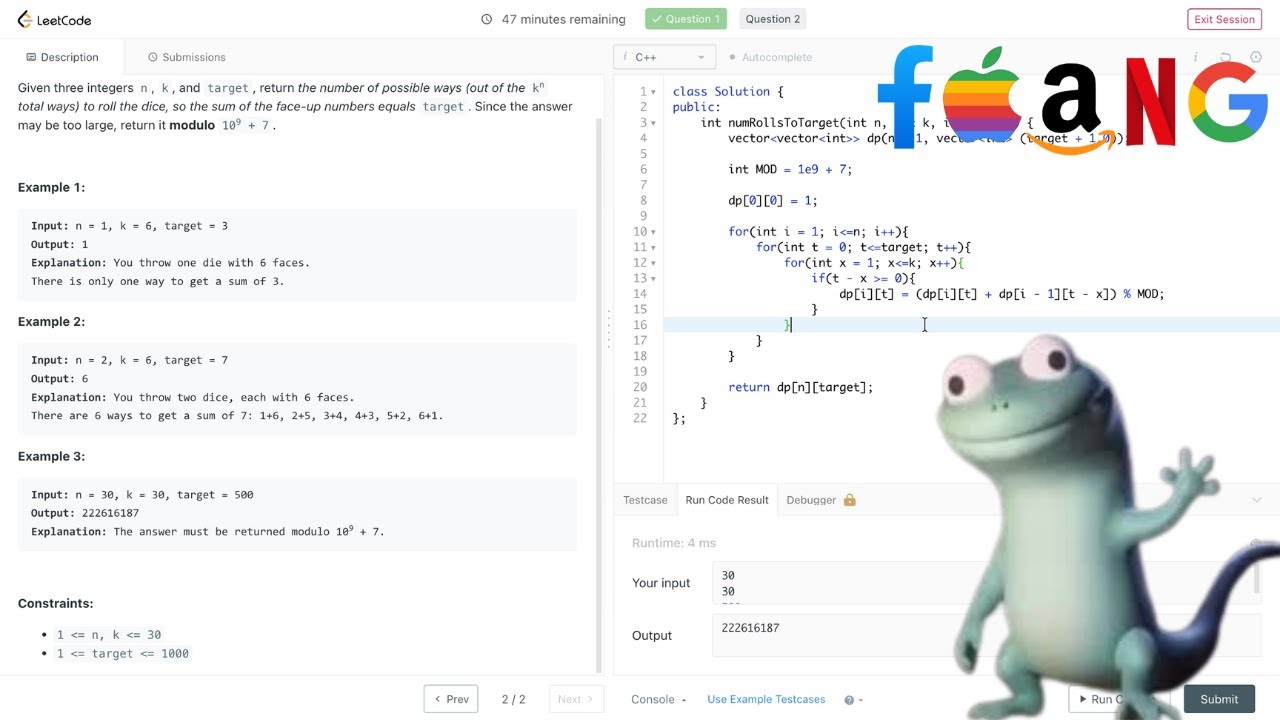Click Exit Session button
The height and width of the screenshot is (720, 1280).
tap(1224, 19)
